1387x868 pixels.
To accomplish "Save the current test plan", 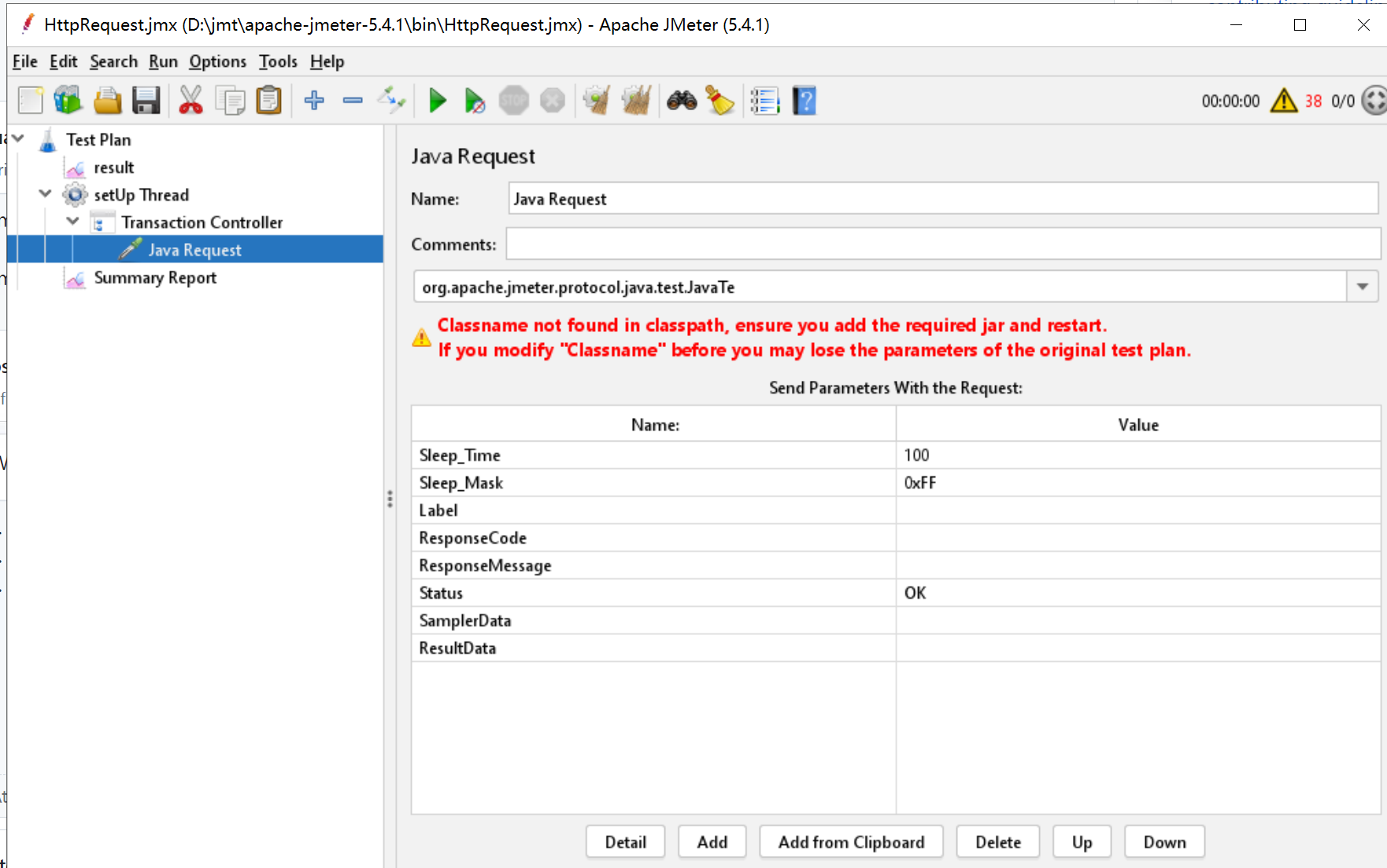I will click(x=146, y=100).
